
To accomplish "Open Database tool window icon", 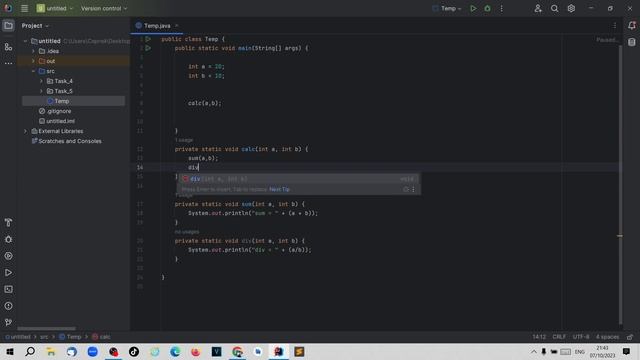I will coord(631,42).
